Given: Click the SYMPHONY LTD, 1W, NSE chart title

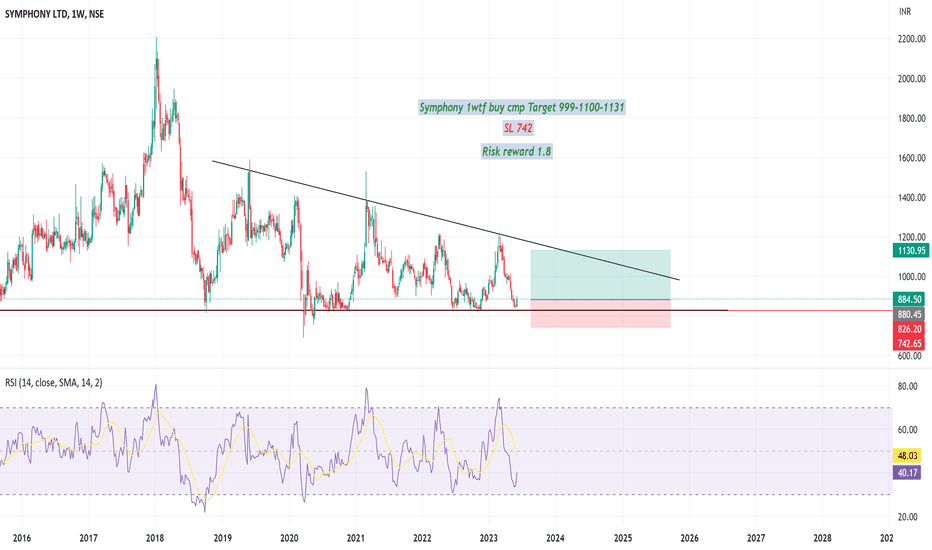Looking at the screenshot, I should pos(54,14).
